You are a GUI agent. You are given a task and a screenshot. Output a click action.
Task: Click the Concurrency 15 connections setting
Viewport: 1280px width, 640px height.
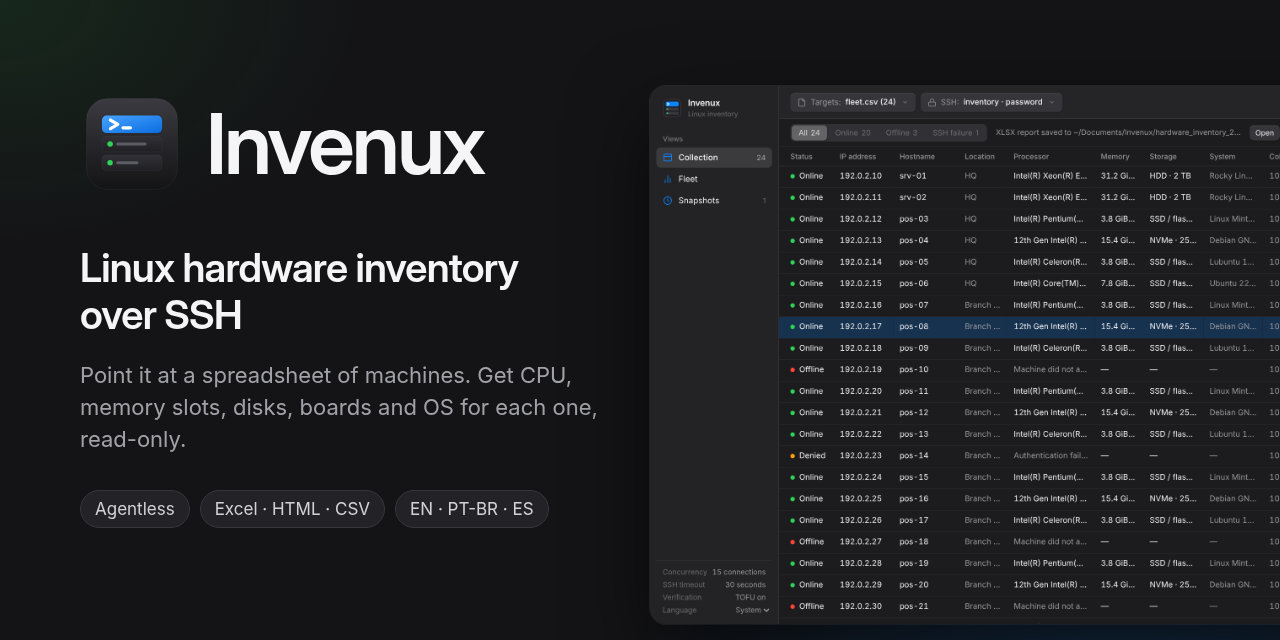(x=714, y=572)
